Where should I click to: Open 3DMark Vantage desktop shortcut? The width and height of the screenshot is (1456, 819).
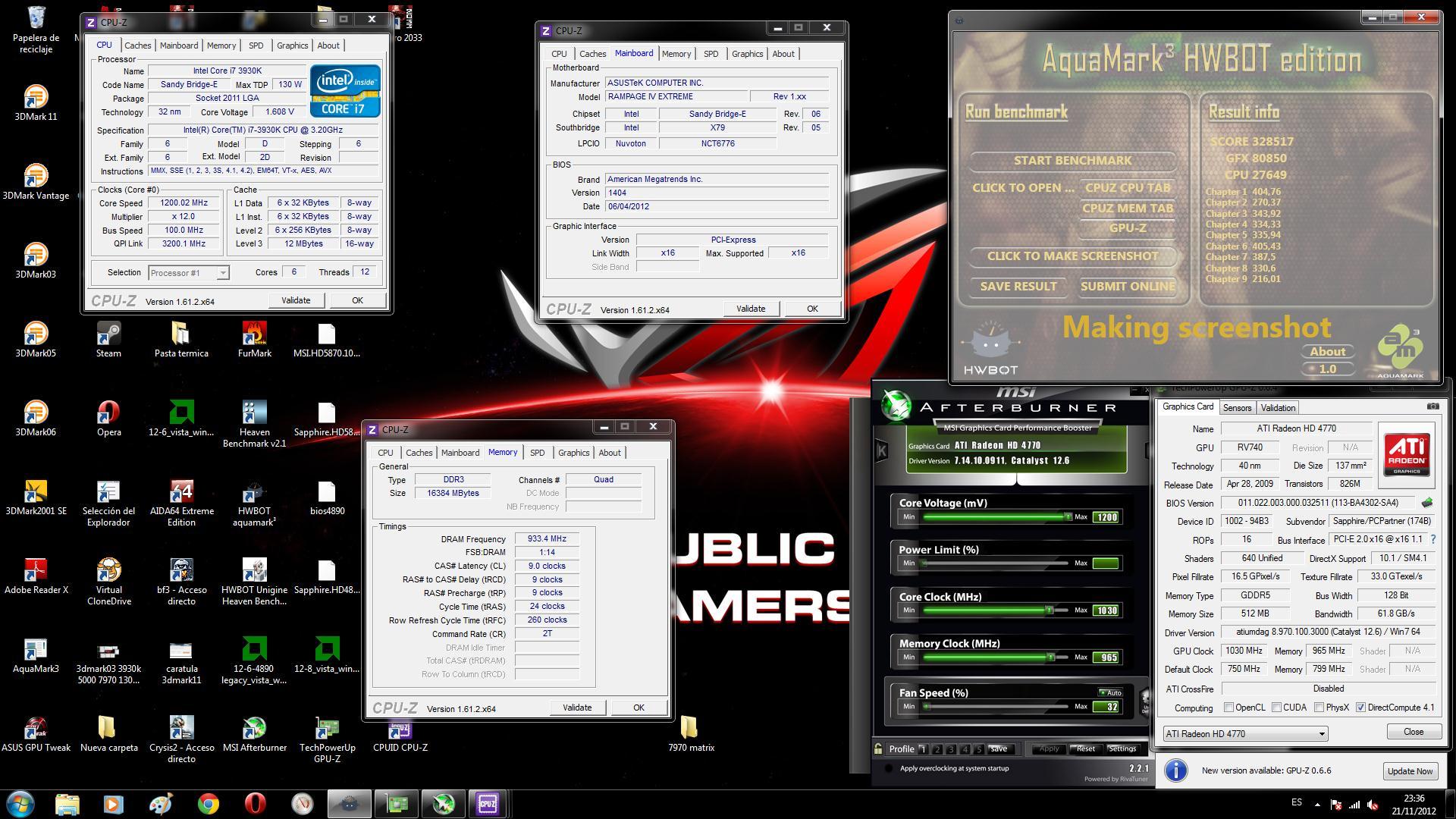click(x=36, y=181)
